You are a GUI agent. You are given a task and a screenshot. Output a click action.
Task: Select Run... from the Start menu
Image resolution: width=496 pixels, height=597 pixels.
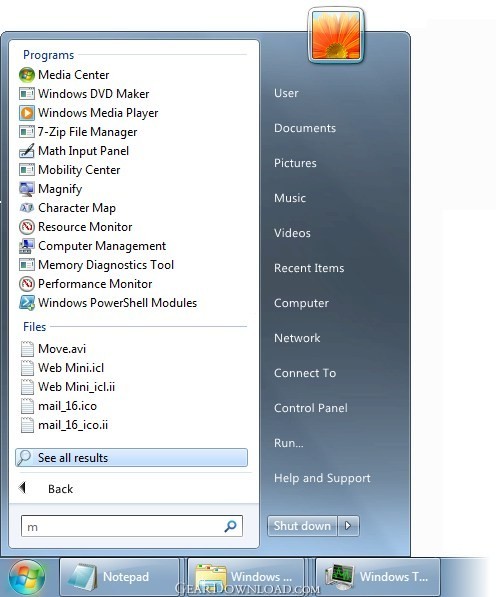289,443
